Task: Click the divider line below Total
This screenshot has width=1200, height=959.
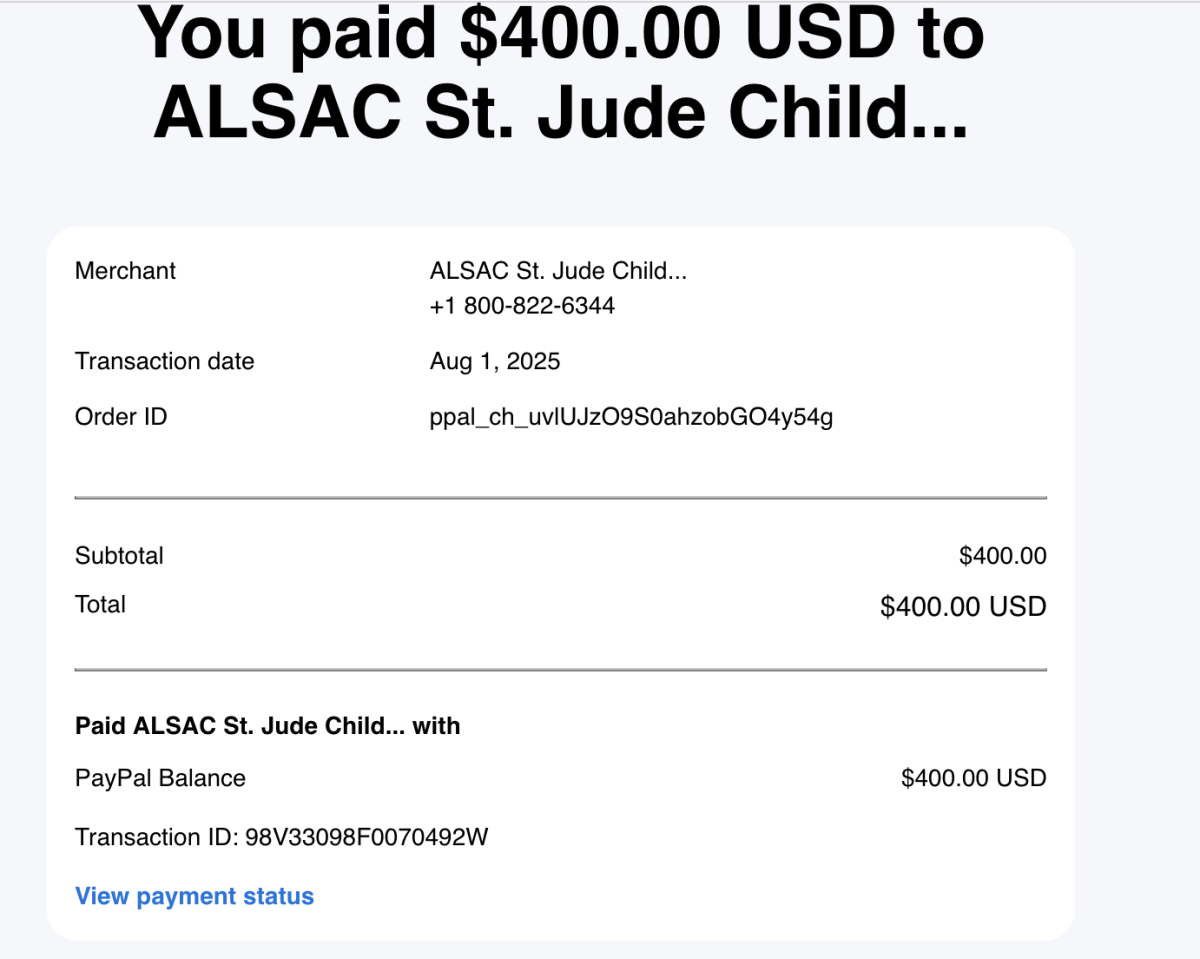Action: pos(561,669)
